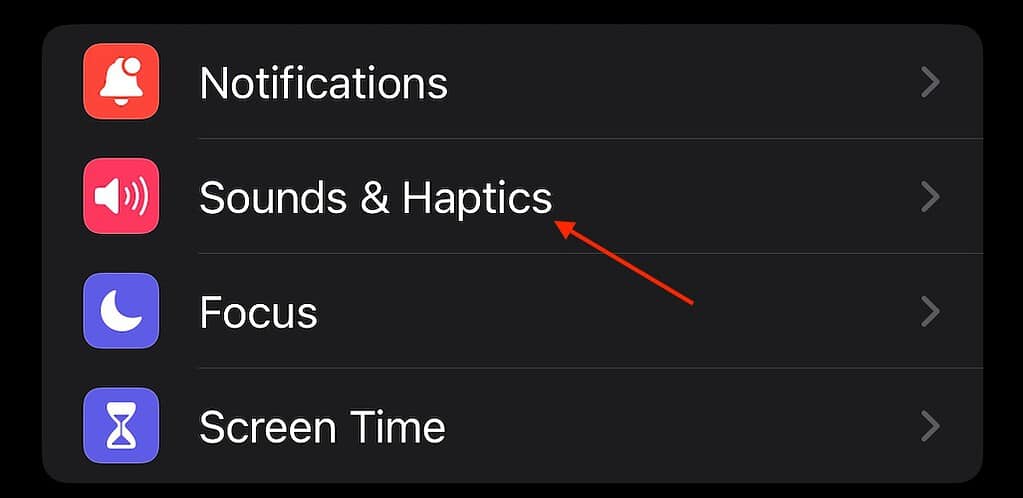Tap the hourglass Screen Time icon
This screenshot has width=1023, height=498.
pyautogui.click(x=121, y=426)
